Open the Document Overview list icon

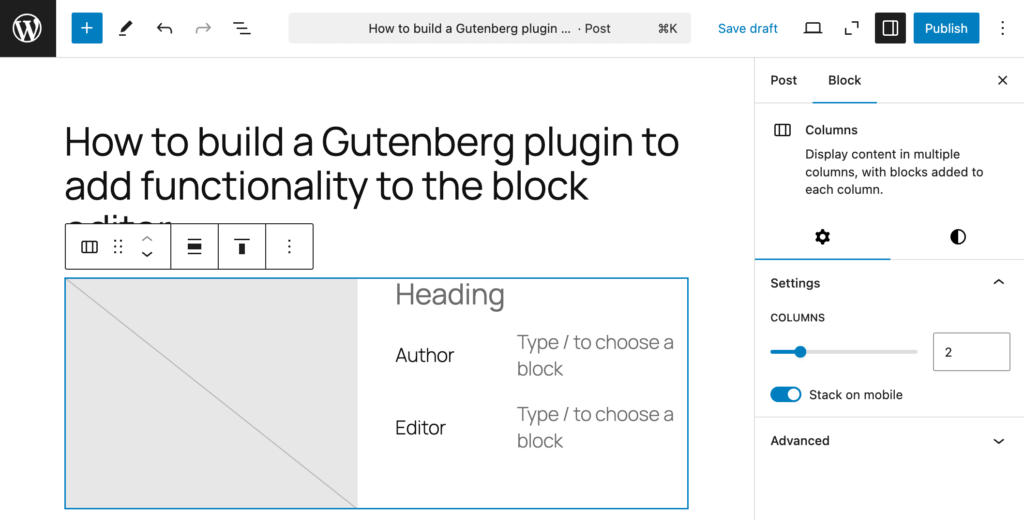[x=242, y=28]
